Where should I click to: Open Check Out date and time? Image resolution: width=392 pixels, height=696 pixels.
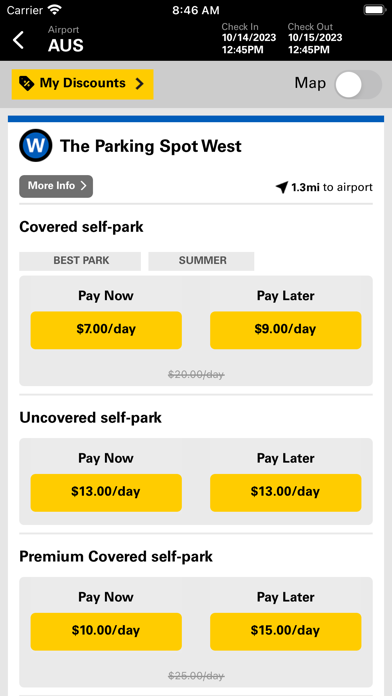(315, 39)
